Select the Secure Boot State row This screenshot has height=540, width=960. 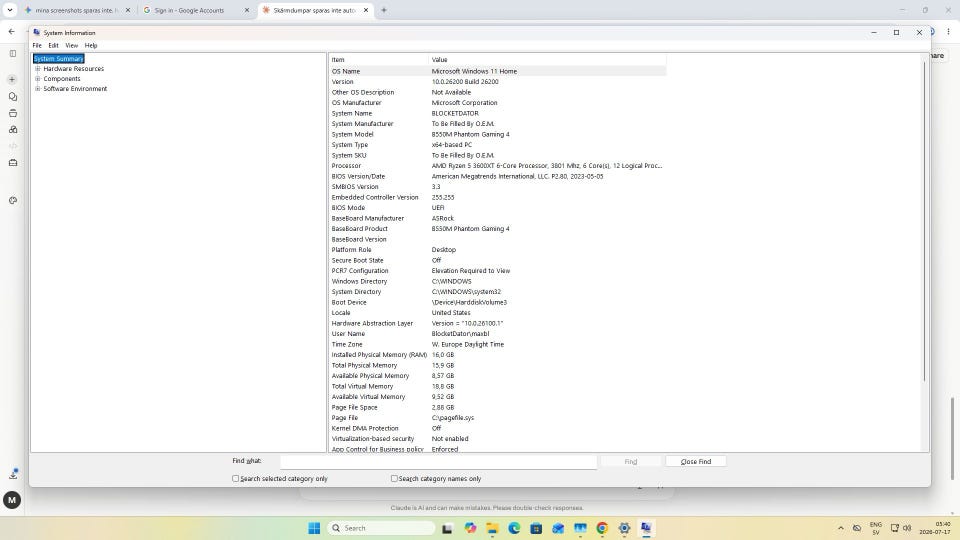497,260
